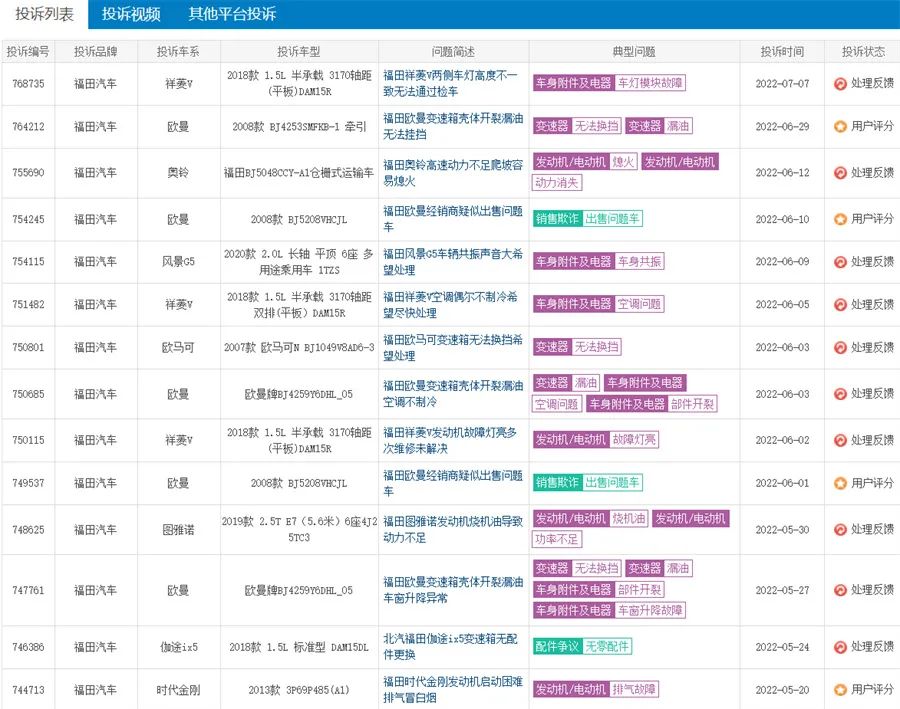This screenshot has height=709, width=900.
Task: Click status icon for complaint 750801
Action: point(840,348)
